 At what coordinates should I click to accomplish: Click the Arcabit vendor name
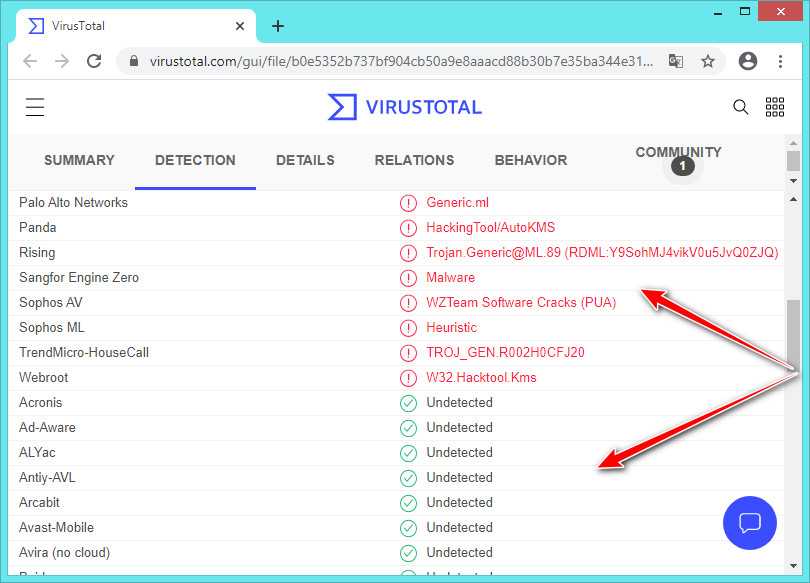pyautogui.click(x=39, y=502)
